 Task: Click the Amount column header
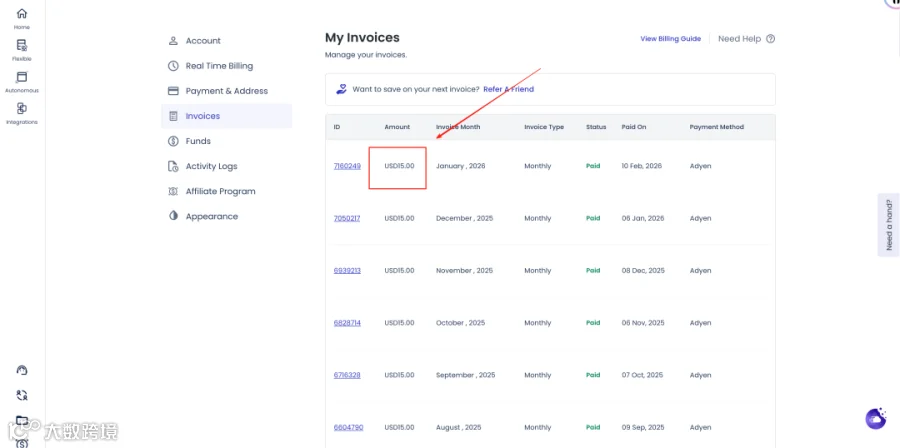(x=397, y=127)
